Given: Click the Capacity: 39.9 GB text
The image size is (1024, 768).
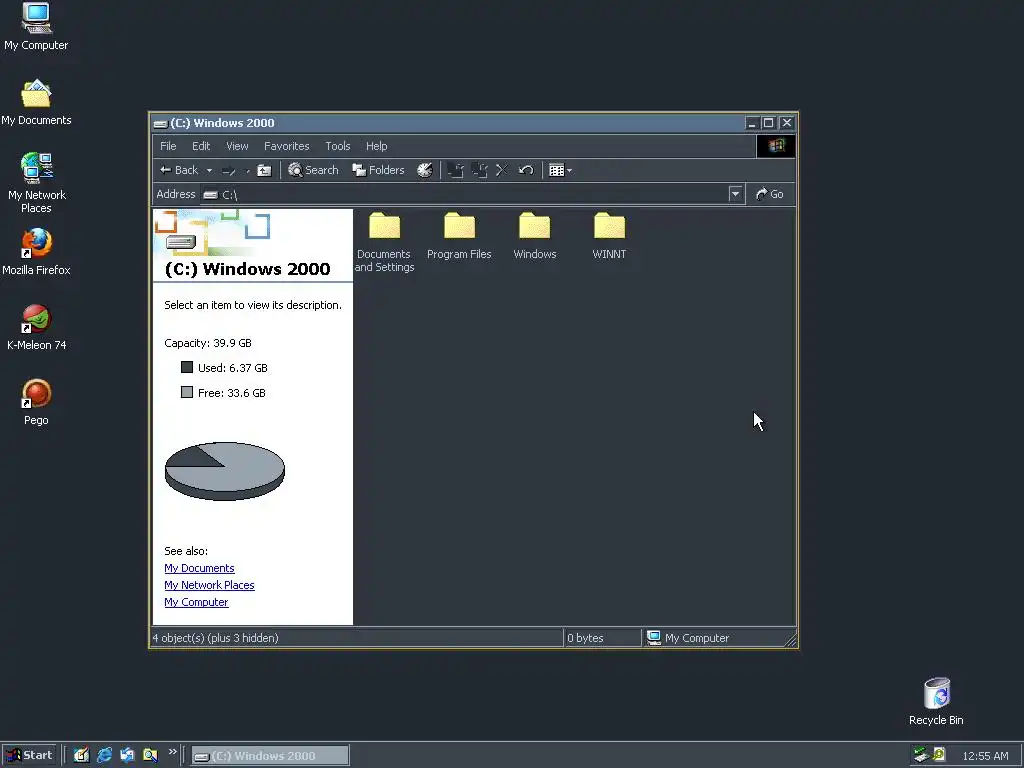Looking at the screenshot, I should tap(208, 343).
